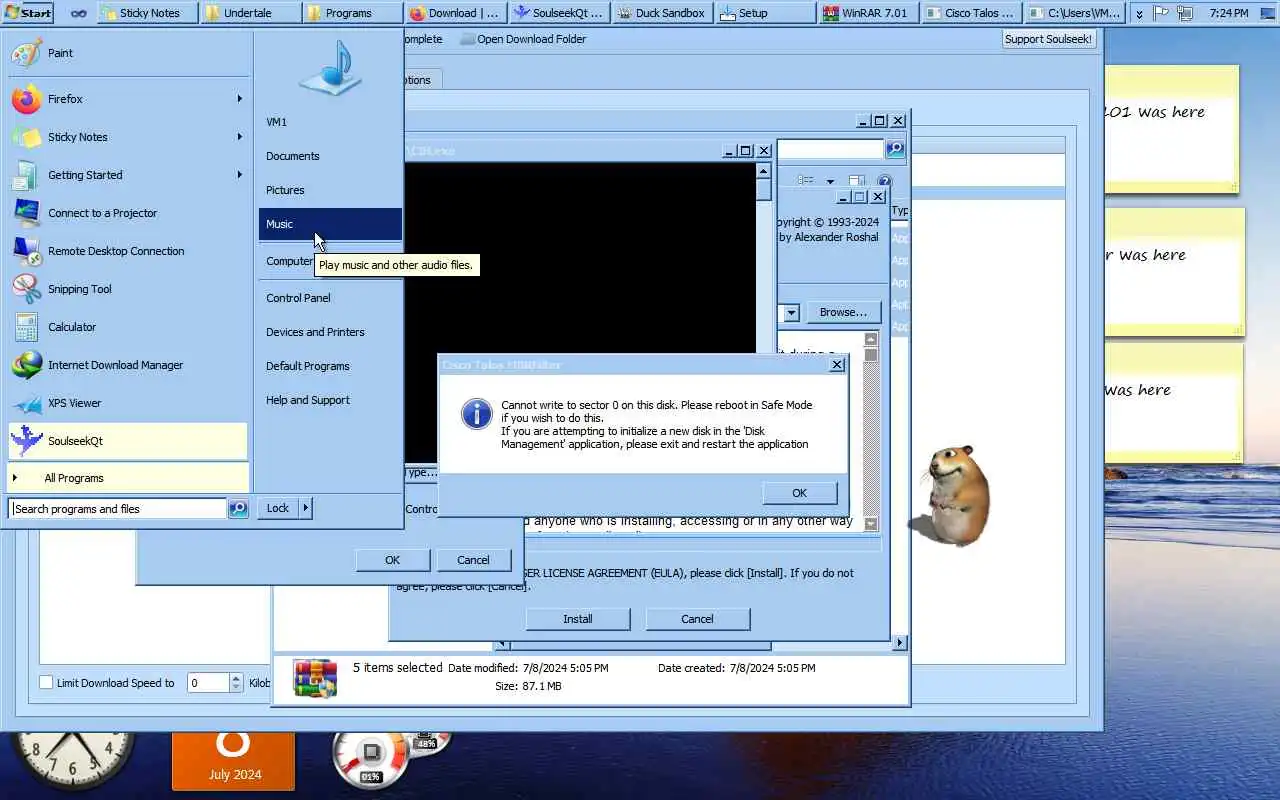Open Paint from the Start menu
Viewport: 1280px width, 800px height.
[128, 53]
